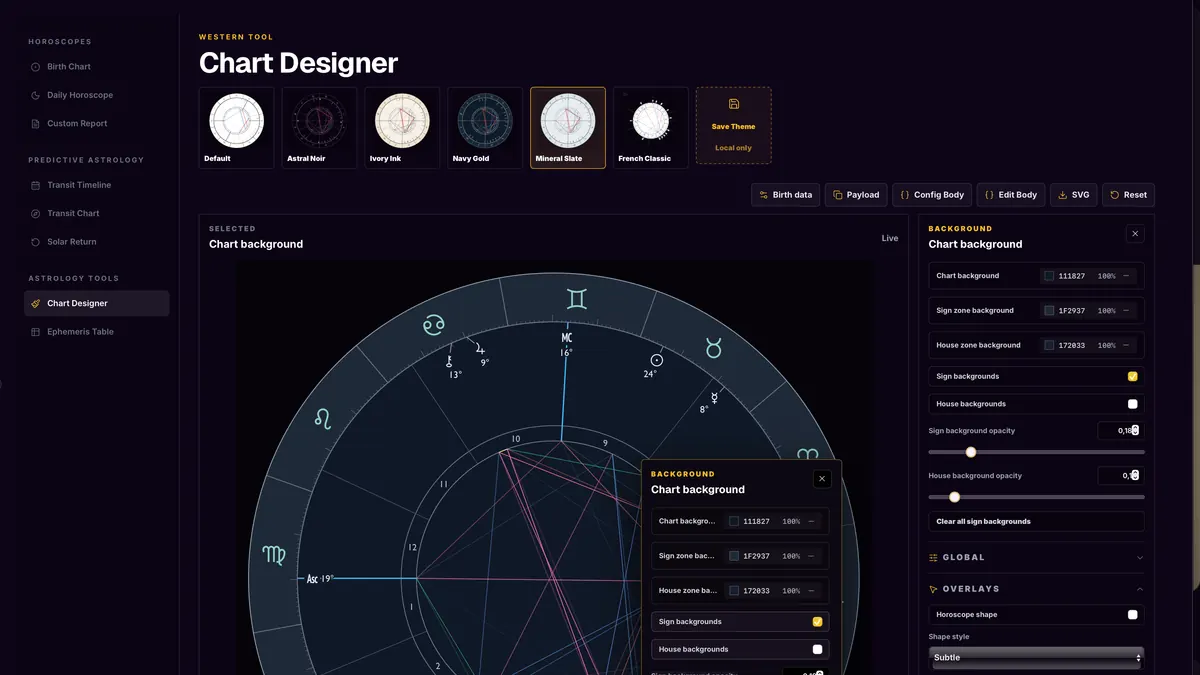The height and width of the screenshot is (675, 1200).
Task: Select the Default theme thumbnail
Action: pyautogui.click(x=236, y=128)
